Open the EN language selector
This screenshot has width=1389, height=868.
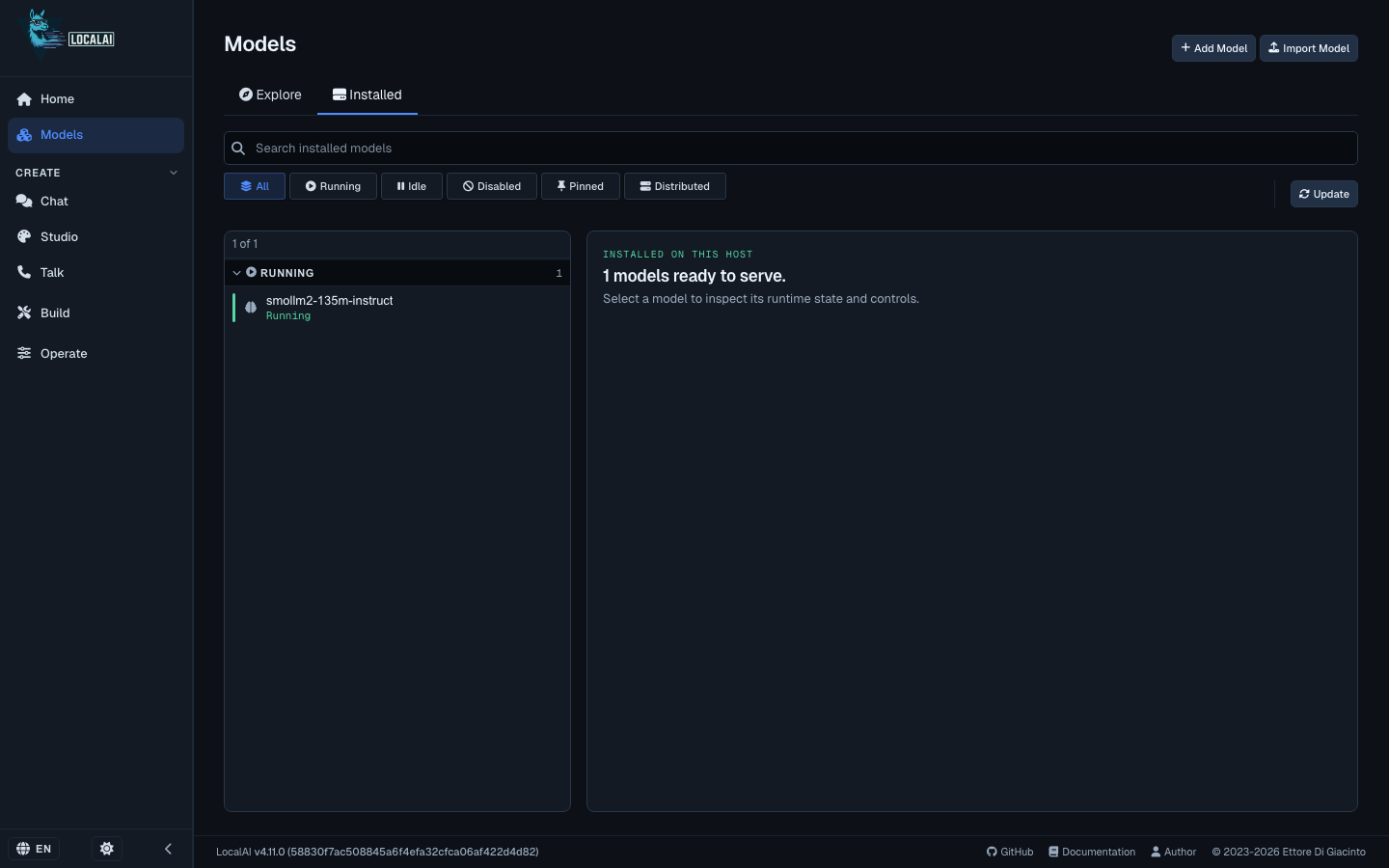tap(34, 849)
